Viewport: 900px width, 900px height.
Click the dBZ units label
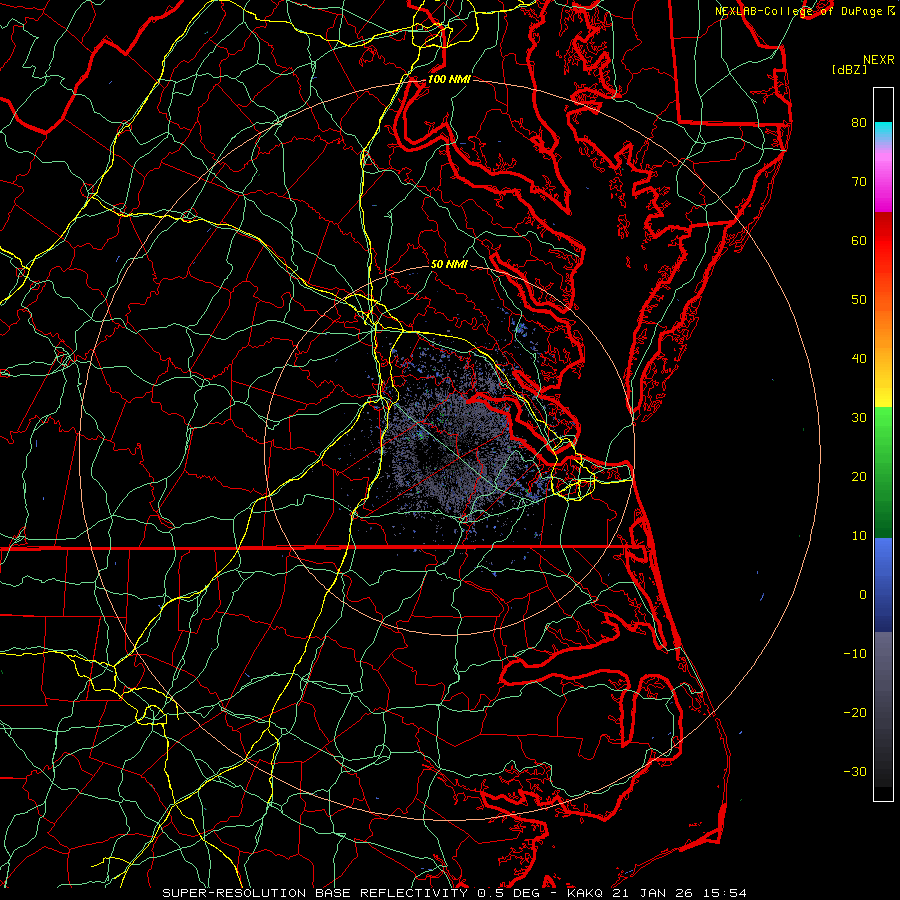point(848,69)
